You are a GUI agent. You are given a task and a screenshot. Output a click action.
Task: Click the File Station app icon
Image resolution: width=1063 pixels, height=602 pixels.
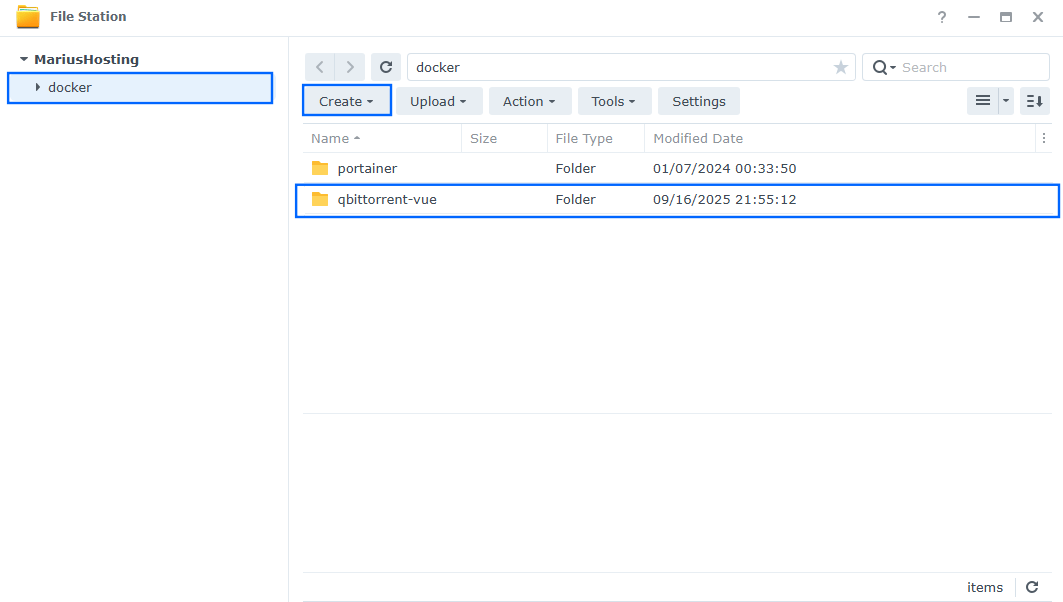[28, 16]
